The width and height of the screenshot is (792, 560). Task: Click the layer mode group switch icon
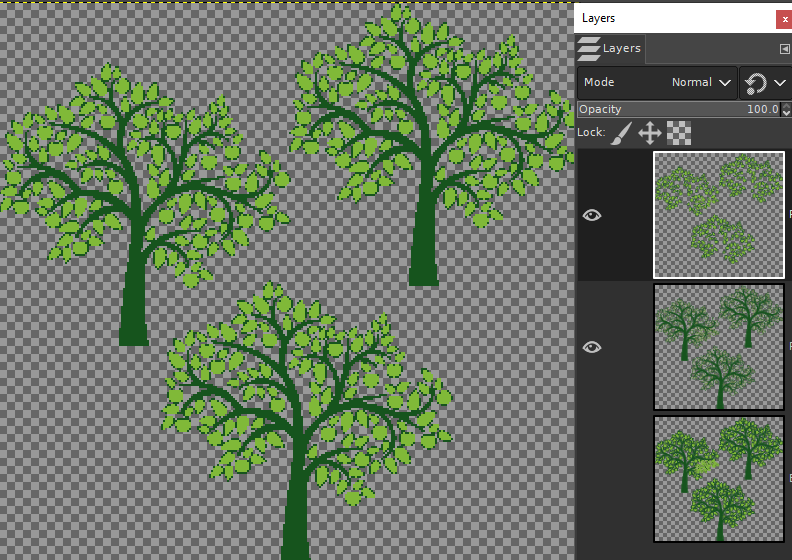(756, 83)
